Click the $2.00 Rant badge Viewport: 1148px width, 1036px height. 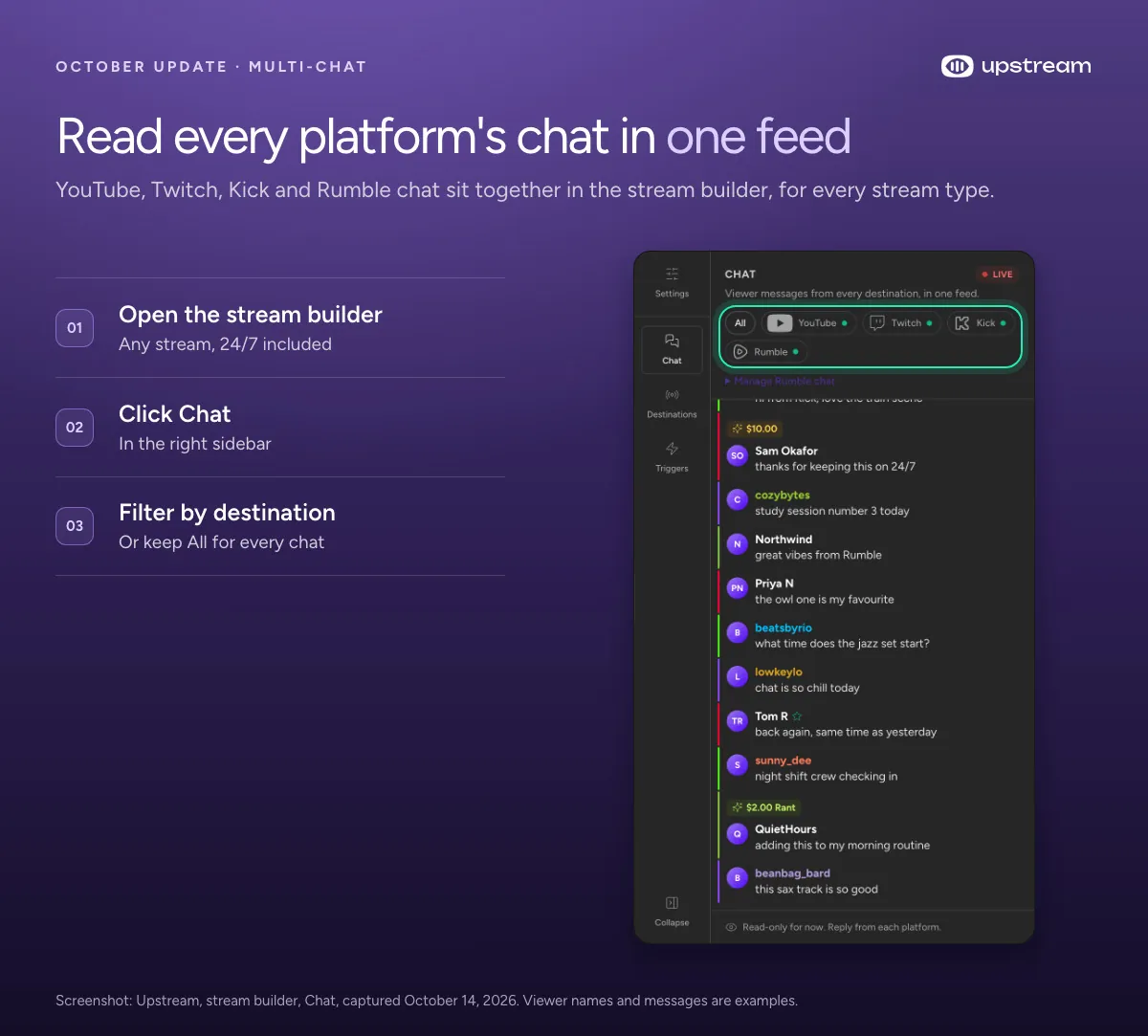click(763, 807)
